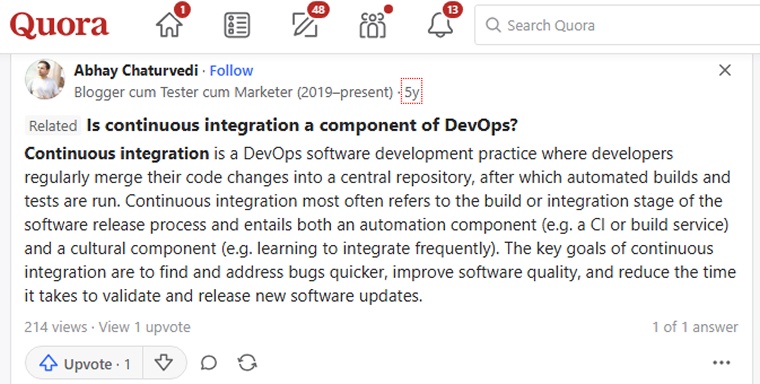Image resolution: width=760 pixels, height=384 pixels.
Task: Follow Abhay Chaturvedi
Action: [x=231, y=71]
